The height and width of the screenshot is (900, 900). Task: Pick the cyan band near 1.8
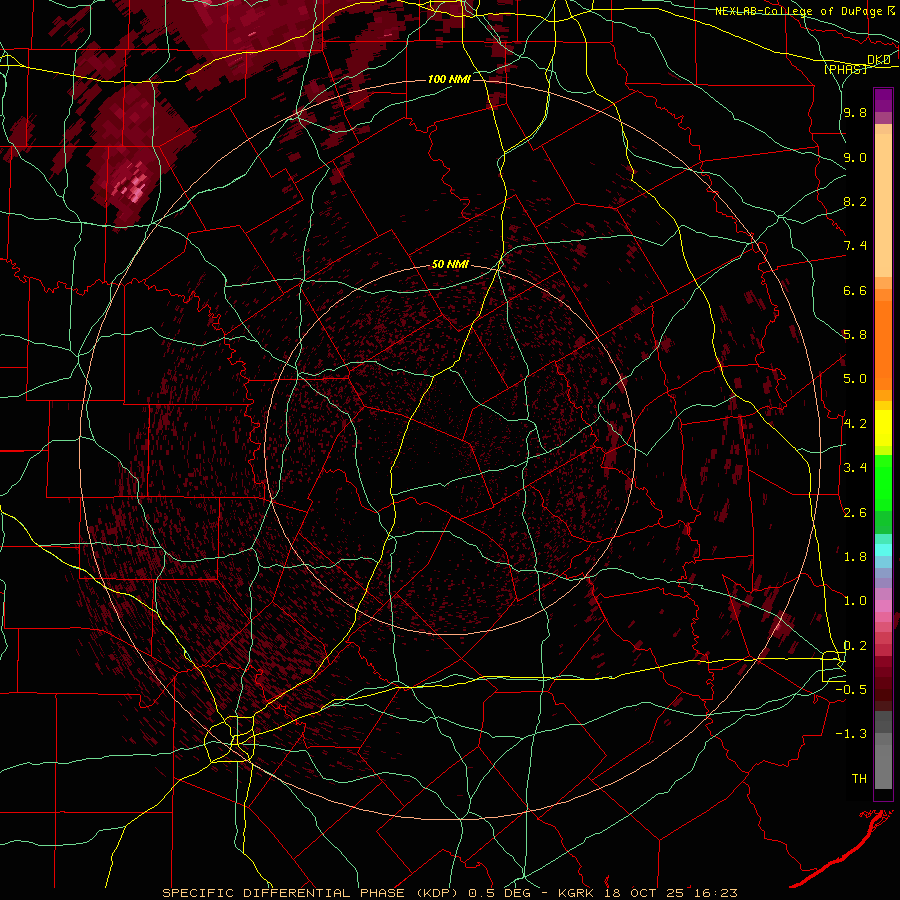pyautogui.click(x=883, y=550)
